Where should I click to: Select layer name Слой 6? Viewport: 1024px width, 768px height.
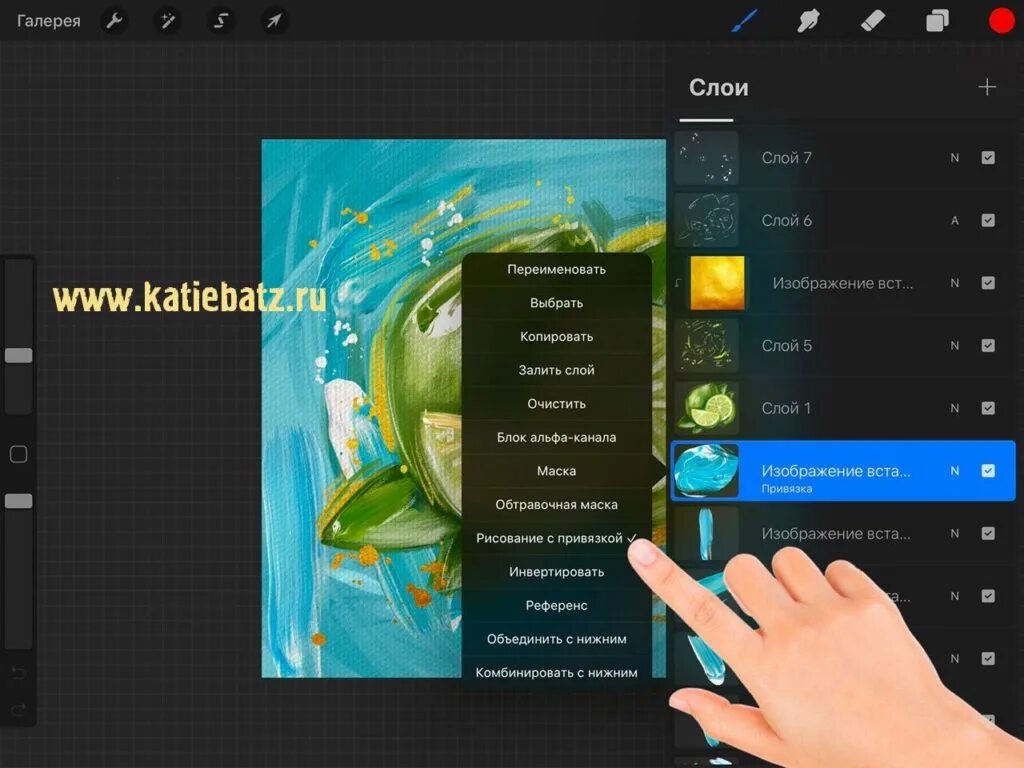pos(786,220)
